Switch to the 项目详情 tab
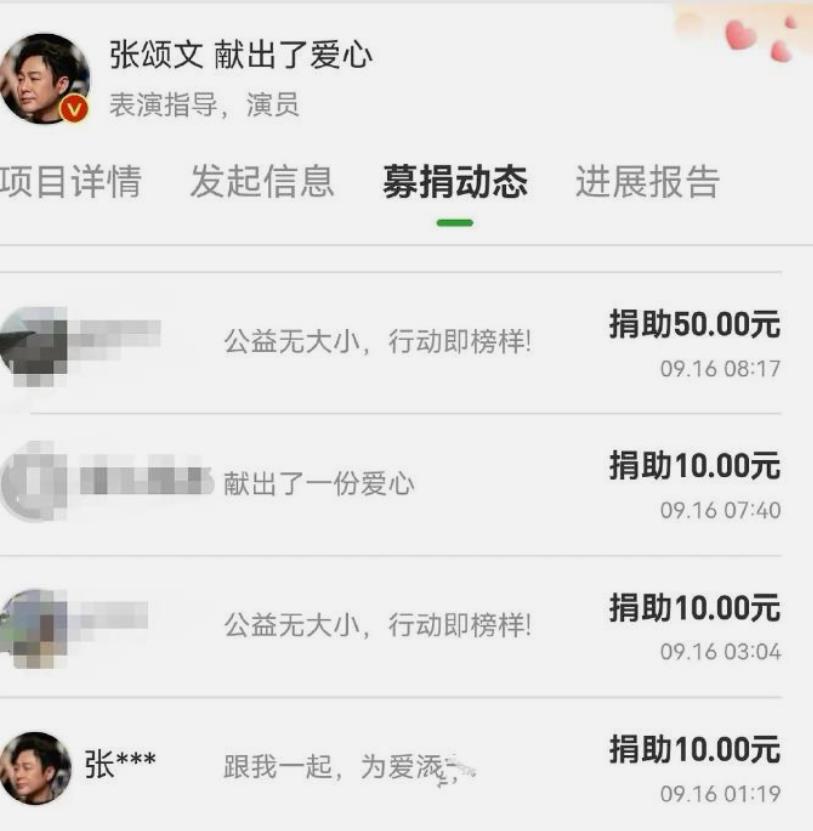813x831 pixels. coord(70,181)
